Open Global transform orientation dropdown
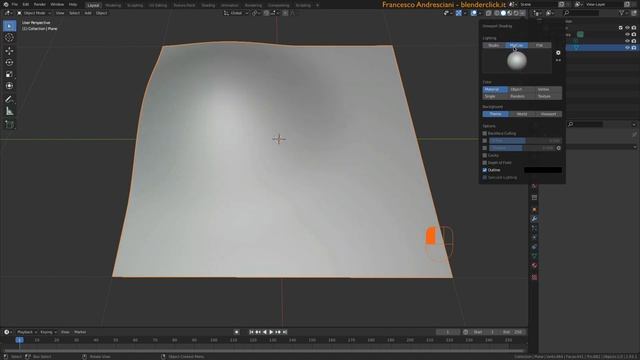The image size is (640, 360). 236,13
